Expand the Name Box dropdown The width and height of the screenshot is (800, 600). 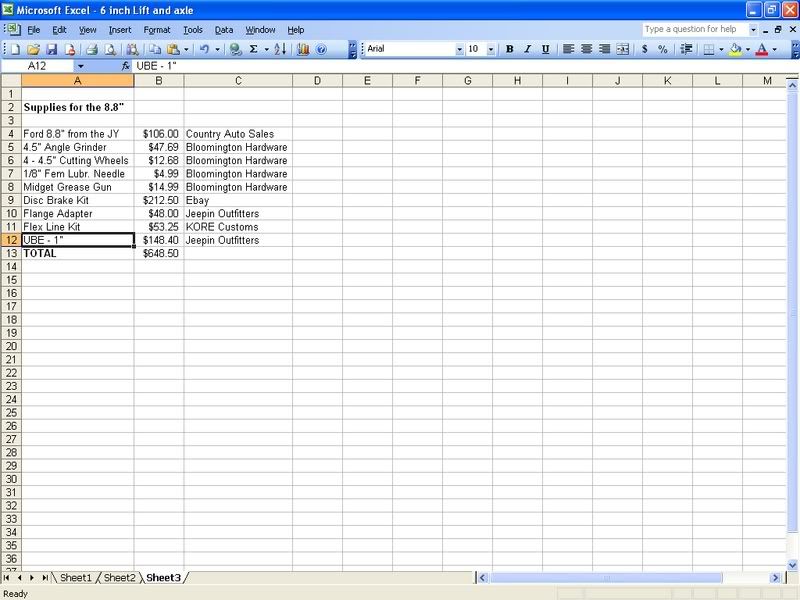point(81,66)
